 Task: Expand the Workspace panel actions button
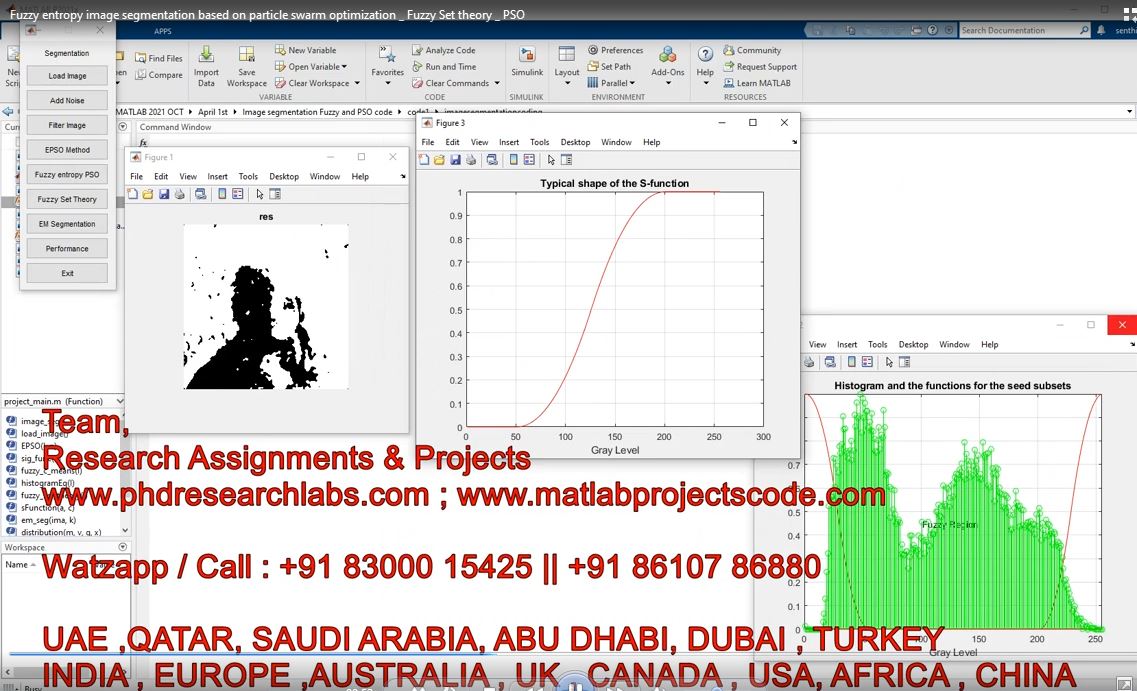click(123, 548)
